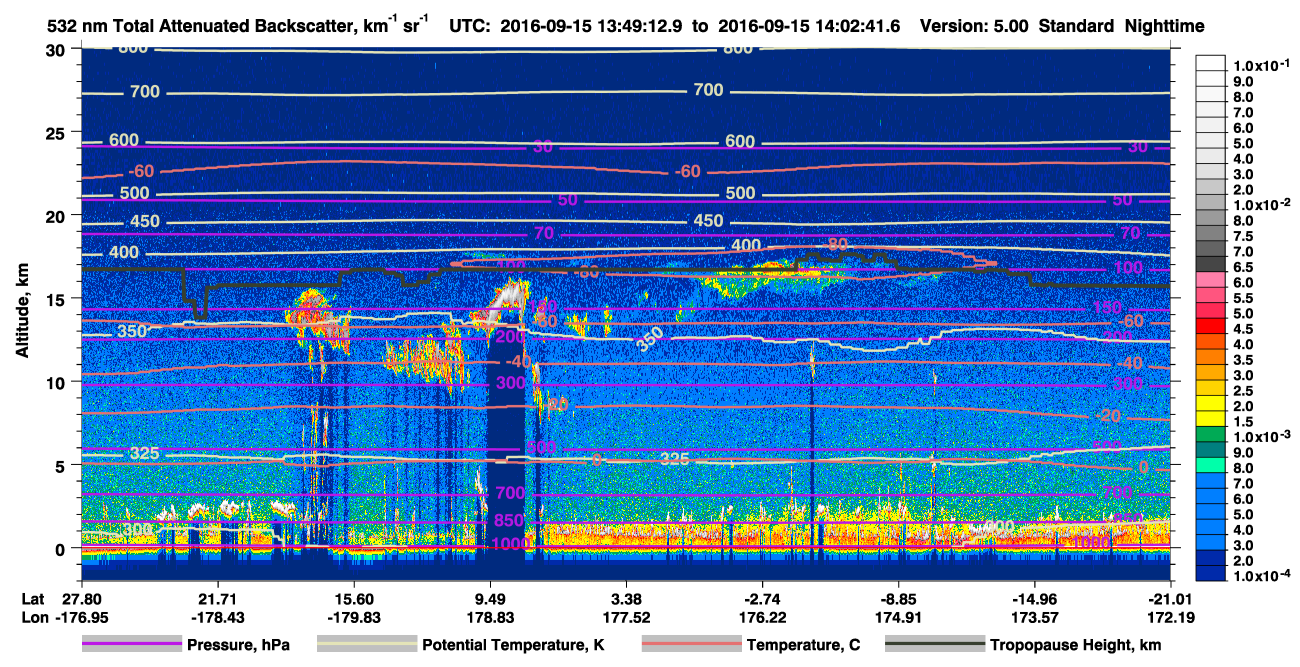The width and height of the screenshot is (1300, 667).
Task: Click the latitude value '-2.74'
Action: pos(762,598)
